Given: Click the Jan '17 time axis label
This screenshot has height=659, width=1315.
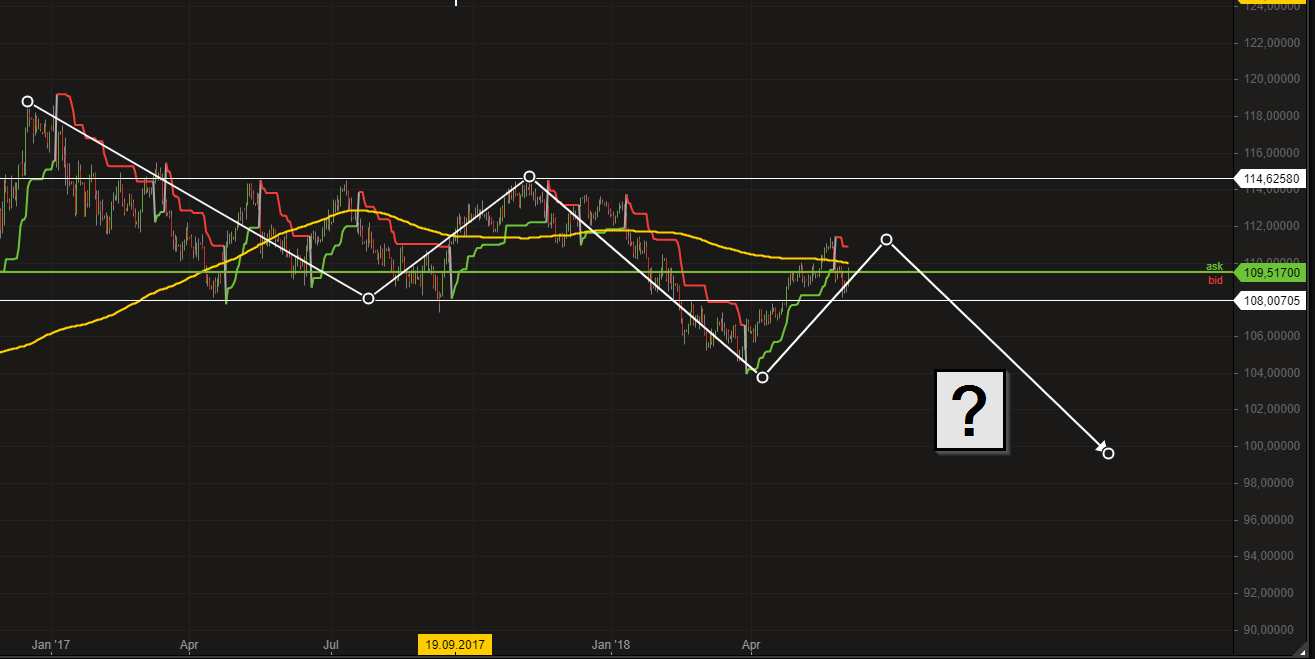Looking at the screenshot, I should pyautogui.click(x=50, y=644).
